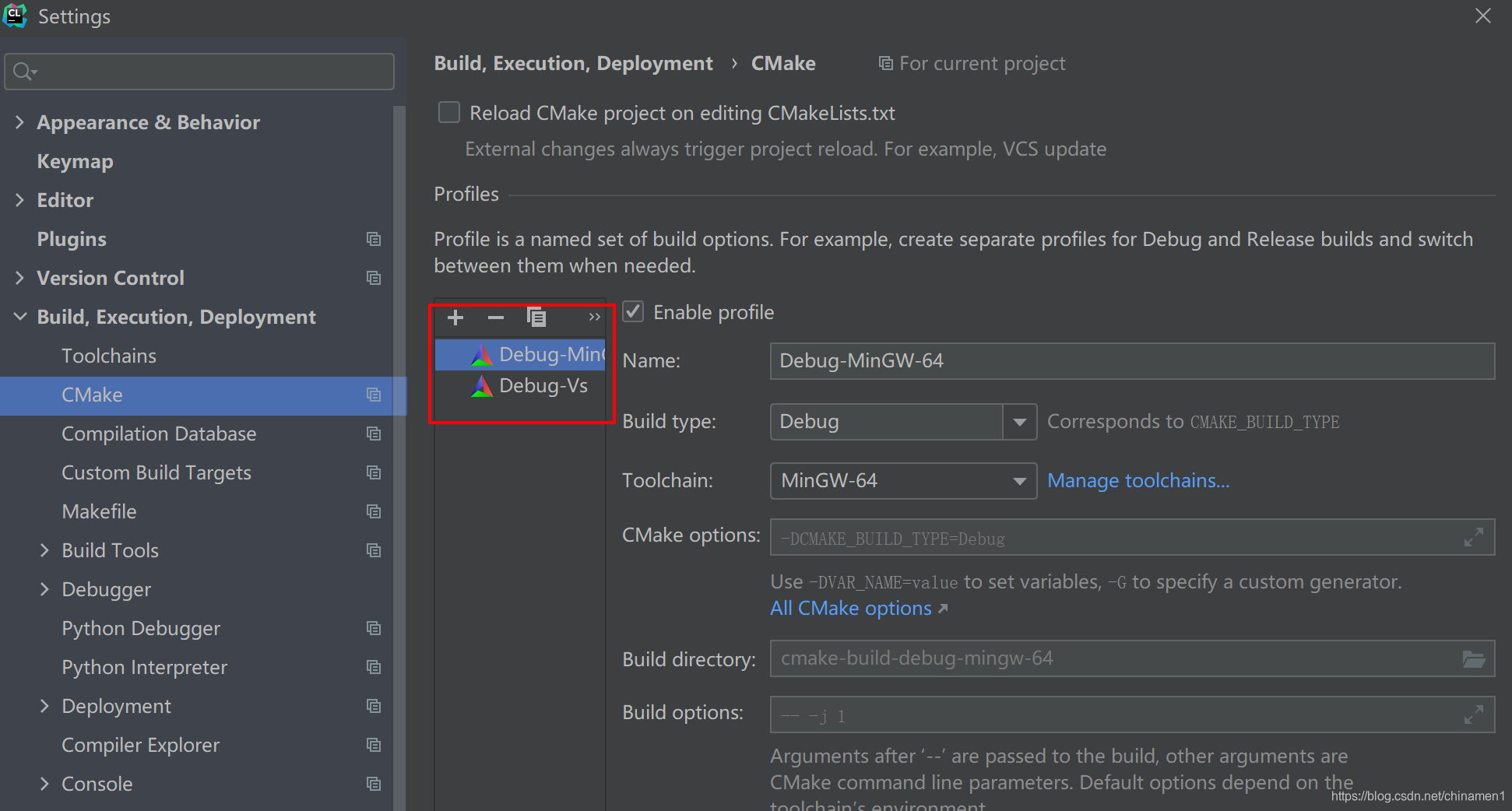Open Plugins settings page
Screen dimensions: 1512x811
pos(72,239)
